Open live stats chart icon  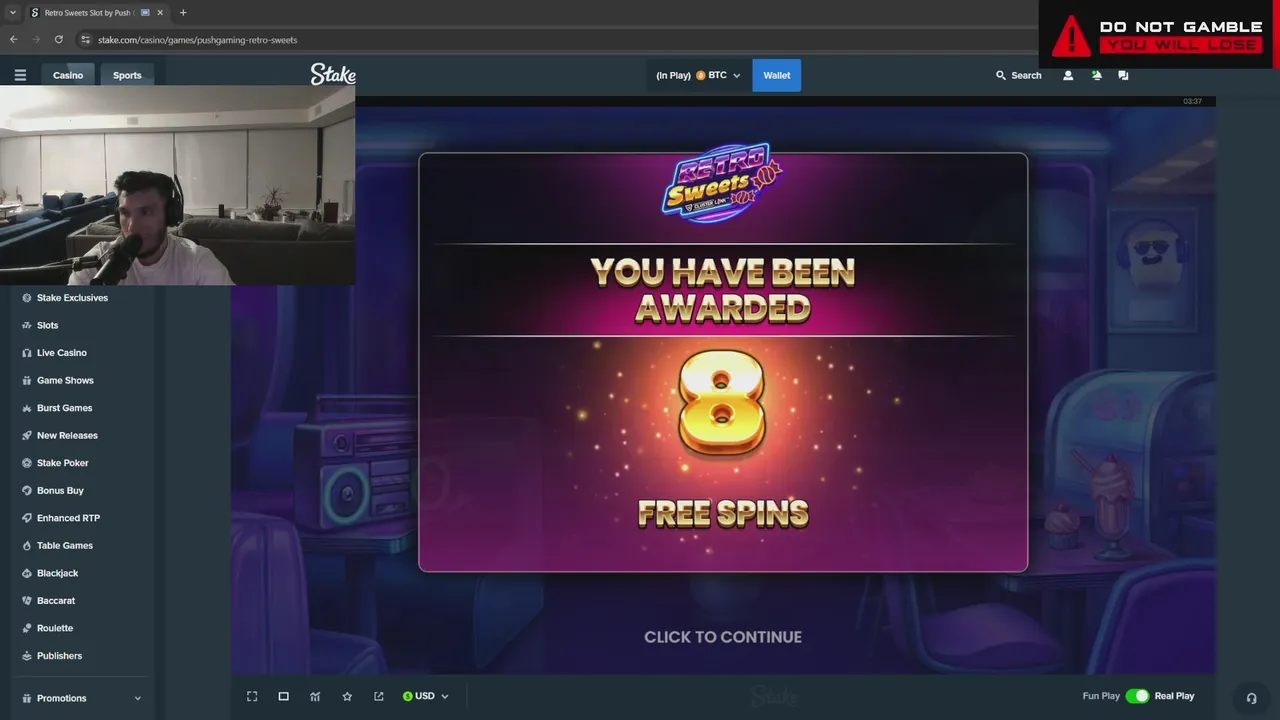(x=315, y=696)
